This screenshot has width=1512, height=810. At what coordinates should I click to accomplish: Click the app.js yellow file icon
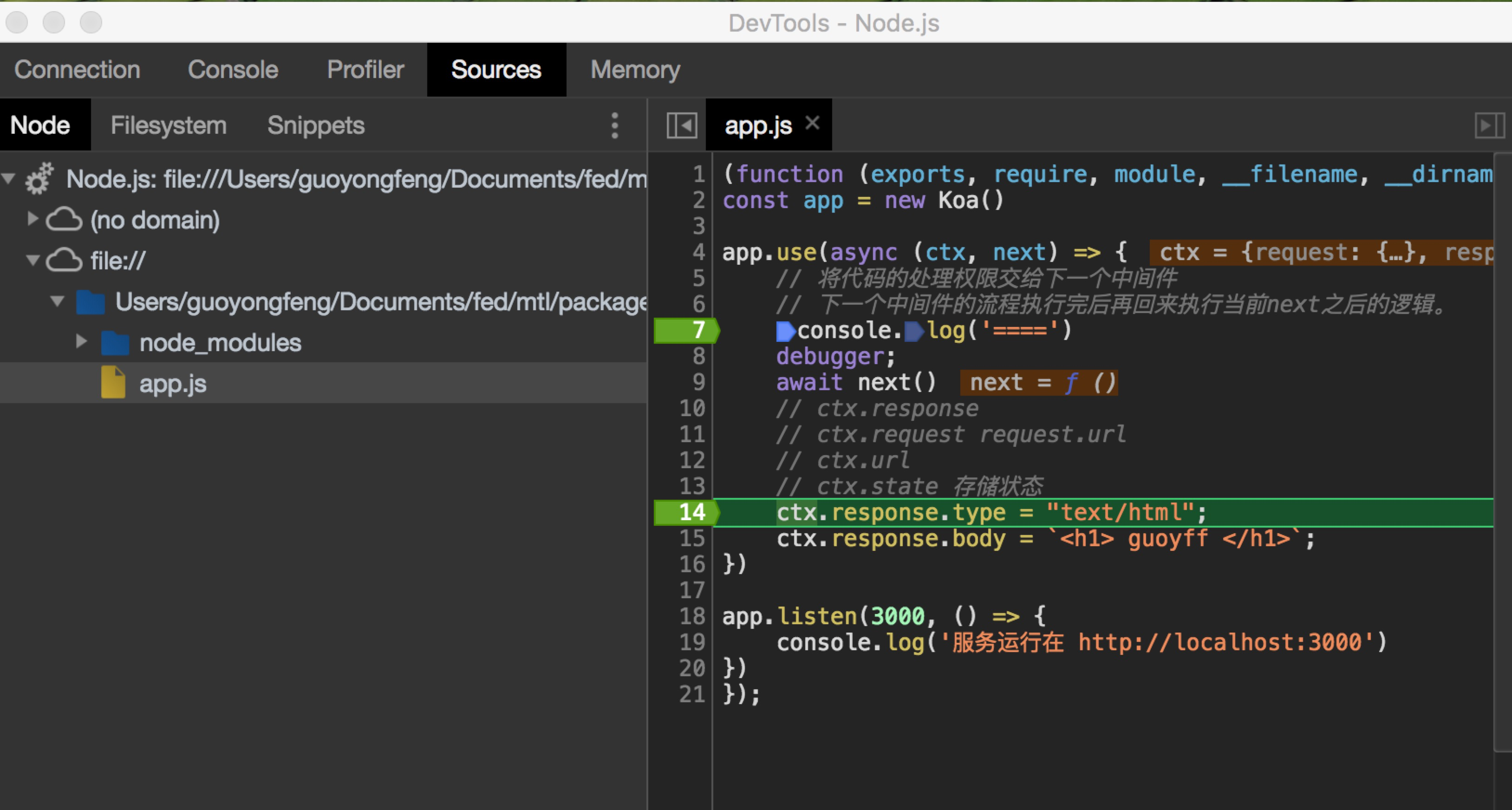point(113,383)
